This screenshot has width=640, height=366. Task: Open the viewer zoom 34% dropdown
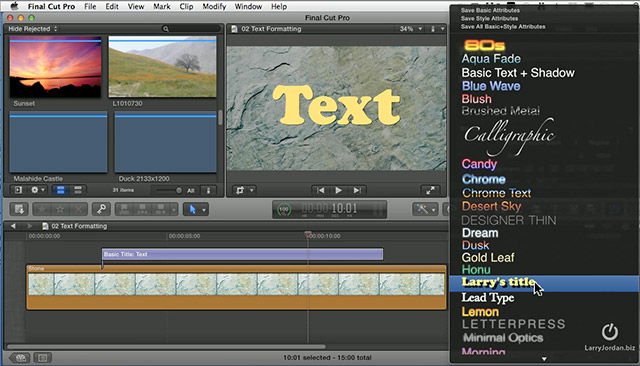pyautogui.click(x=410, y=29)
